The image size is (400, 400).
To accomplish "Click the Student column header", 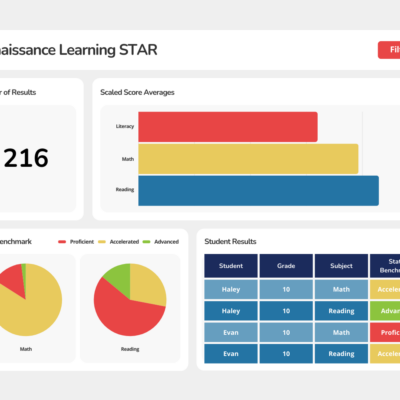I will (231, 266).
